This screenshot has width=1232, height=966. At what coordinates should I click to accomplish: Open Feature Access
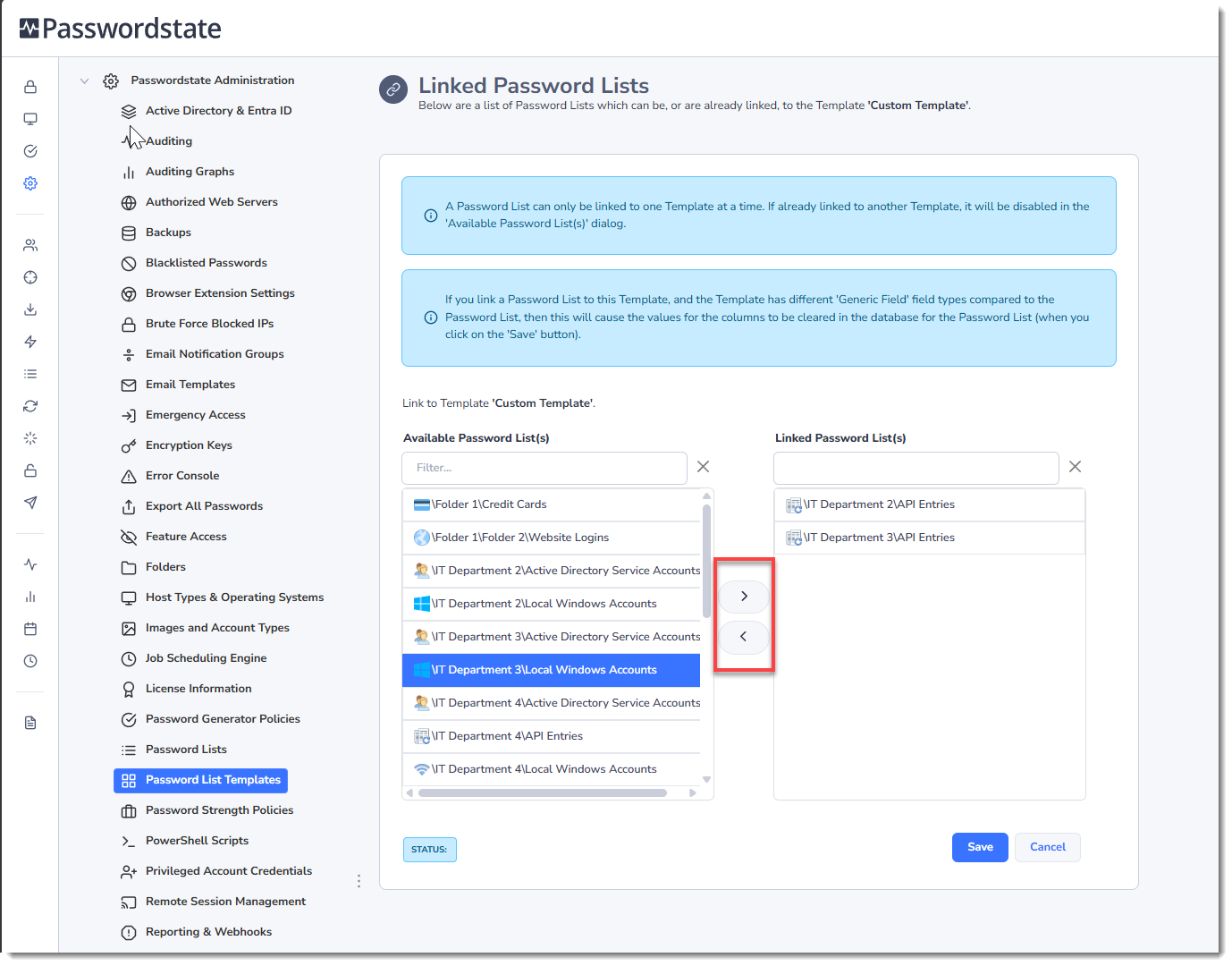tap(186, 537)
